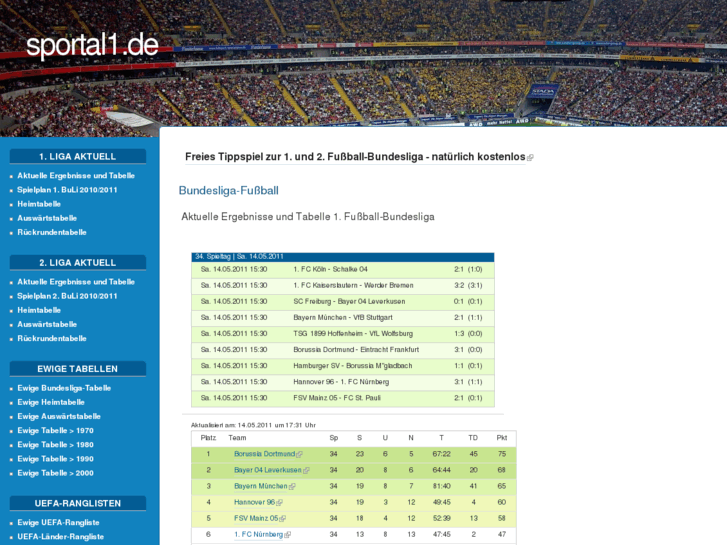Image resolution: width=727 pixels, height=545 pixels.
Task: Open the free Tippspiel headline link
Action: (x=355, y=157)
